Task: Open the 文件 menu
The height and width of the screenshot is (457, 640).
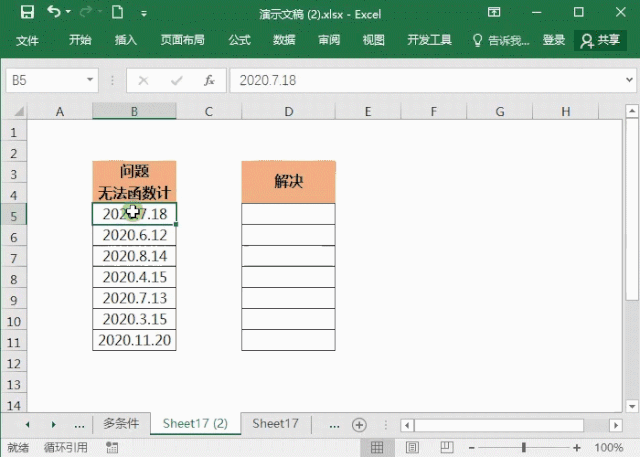Action: [27, 40]
